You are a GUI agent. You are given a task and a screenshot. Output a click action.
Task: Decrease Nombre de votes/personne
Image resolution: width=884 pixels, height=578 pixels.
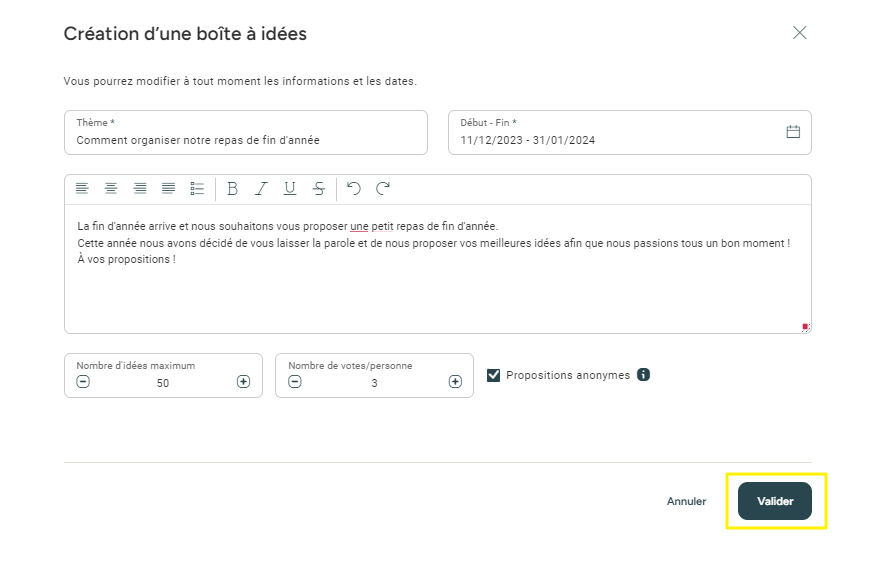295,382
